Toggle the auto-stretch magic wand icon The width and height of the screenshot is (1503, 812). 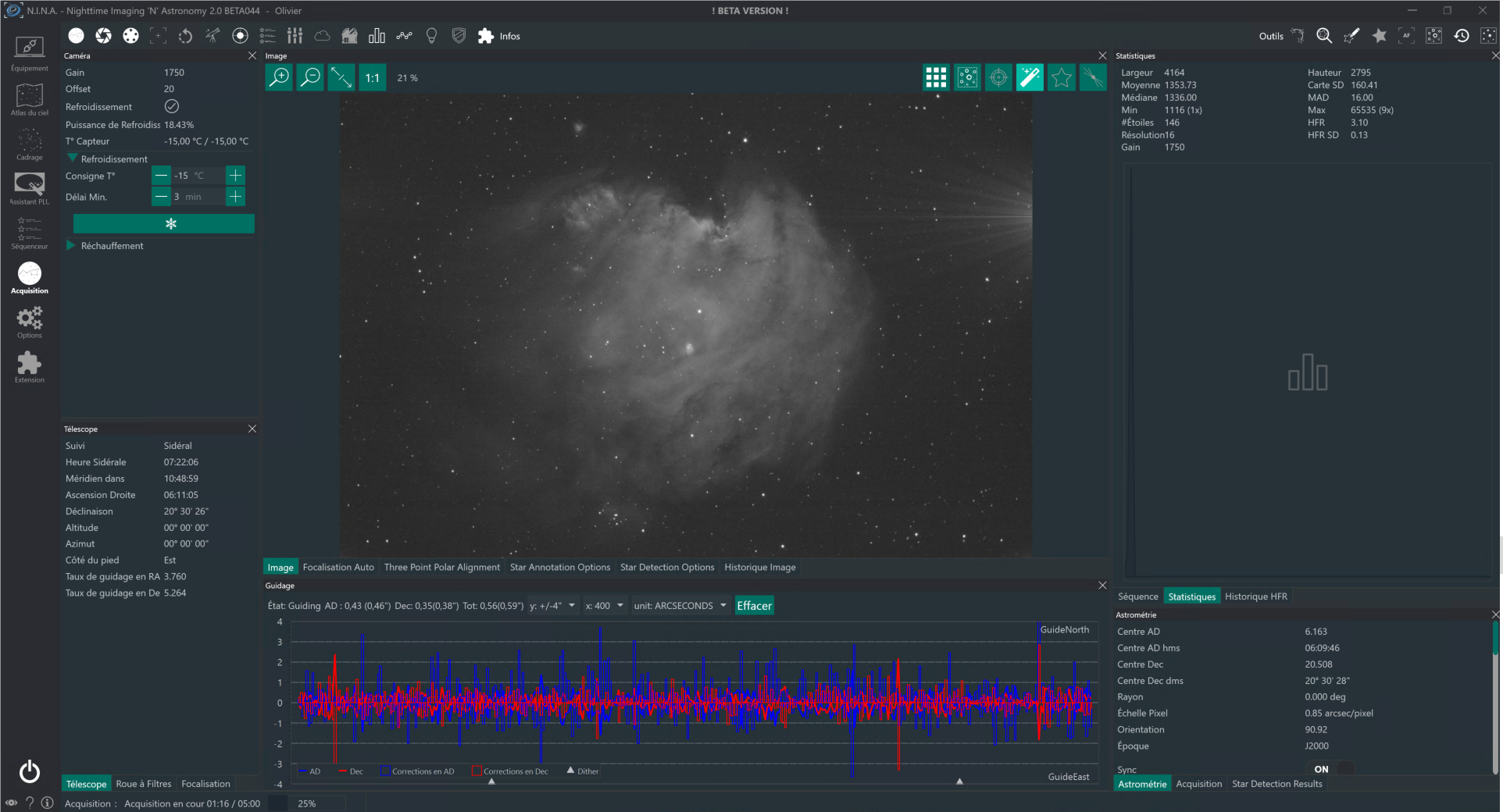tap(1030, 77)
